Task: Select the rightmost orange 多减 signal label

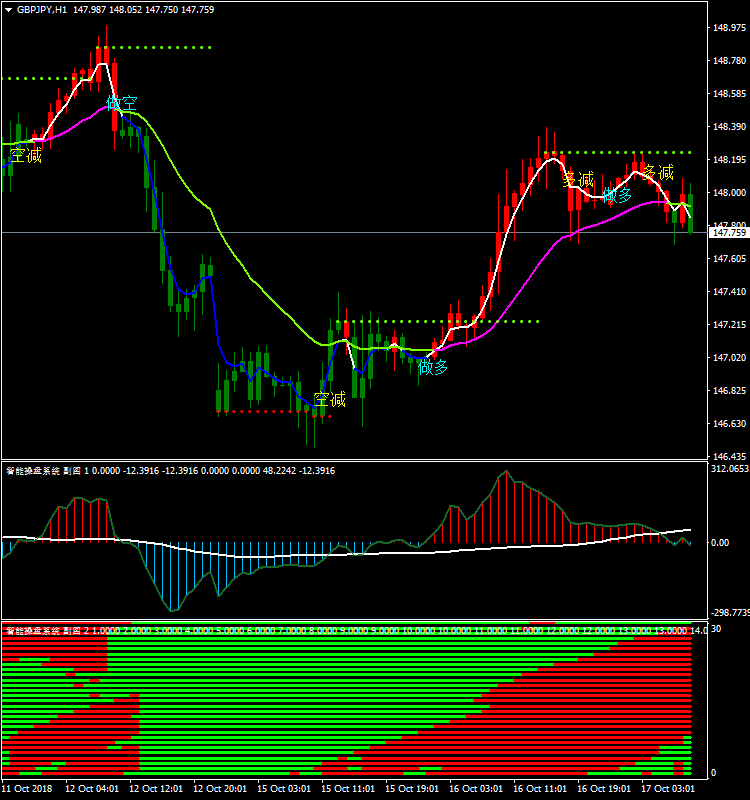Action: click(657, 172)
